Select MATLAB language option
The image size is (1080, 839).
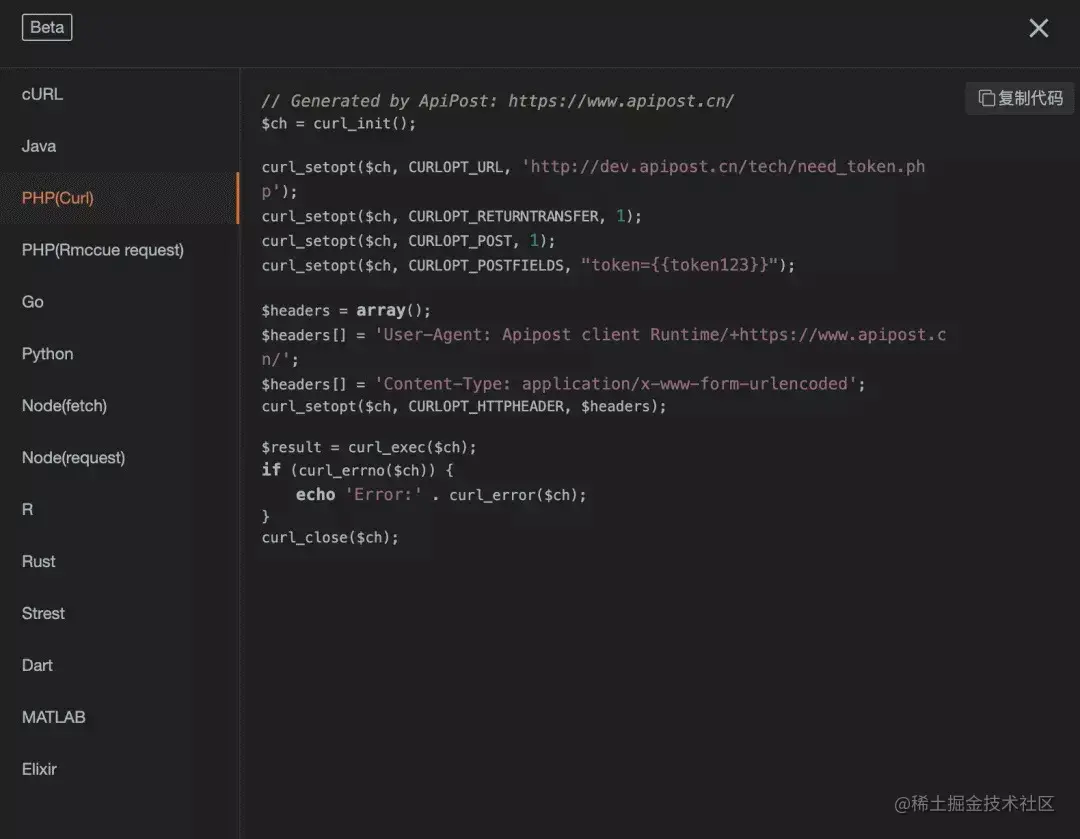(120, 717)
